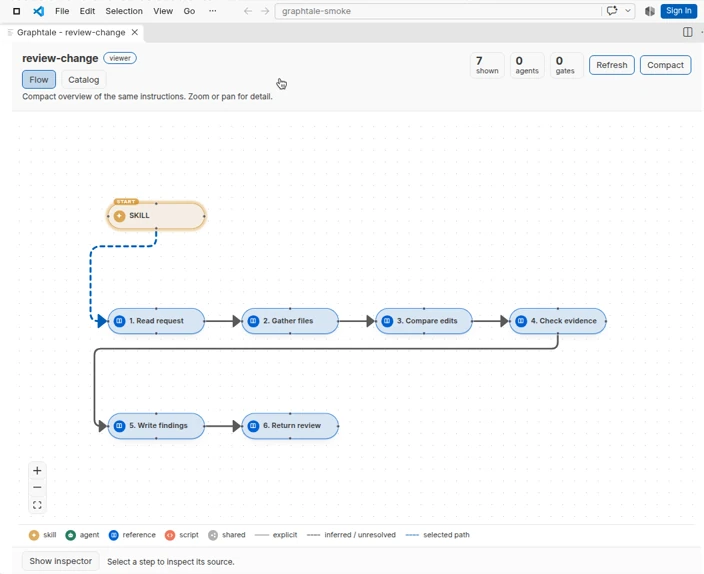Go back with the left arrow
Viewport: 704px width, 574px height.
[x=248, y=11]
